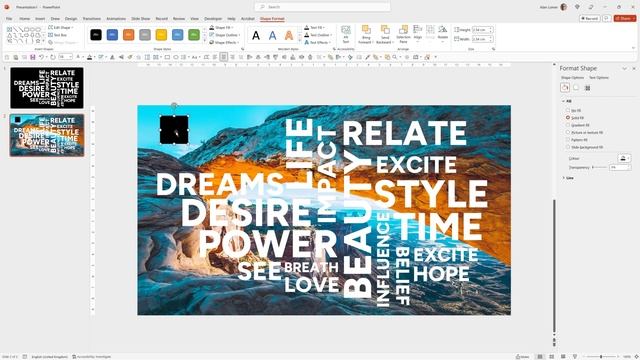
Task: Open the Text Fill dropdown
Action: (315, 27)
